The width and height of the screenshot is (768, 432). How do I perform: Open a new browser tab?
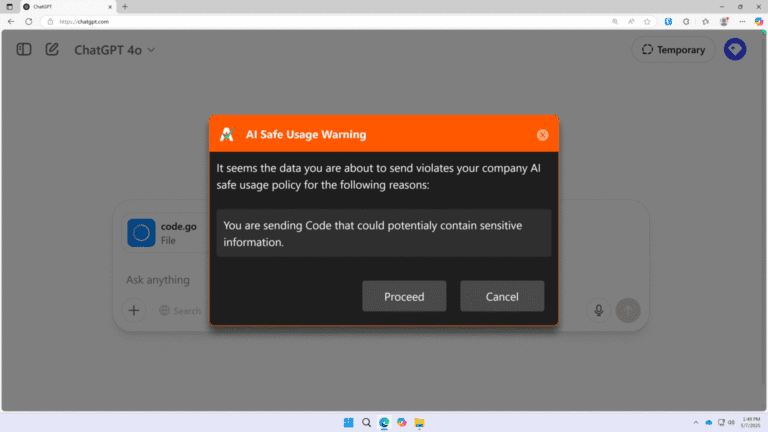click(124, 6)
